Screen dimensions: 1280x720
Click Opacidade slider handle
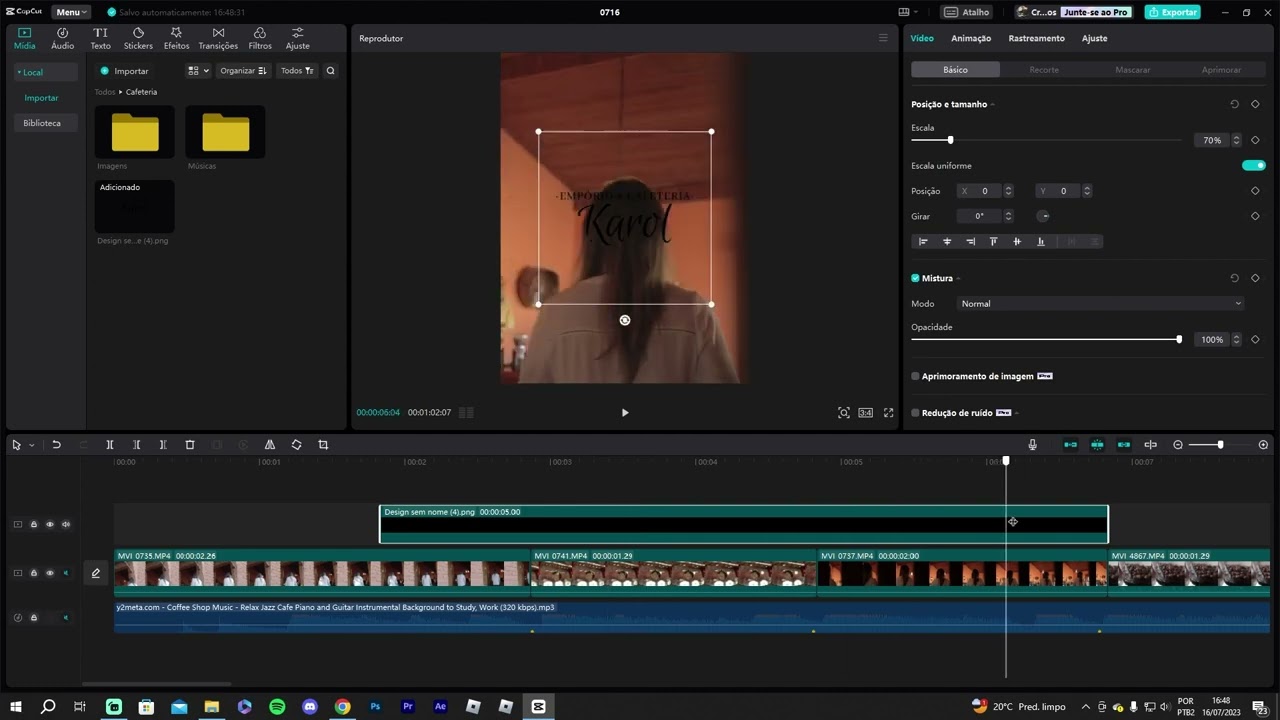pyautogui.click(x=1179, y=340)
